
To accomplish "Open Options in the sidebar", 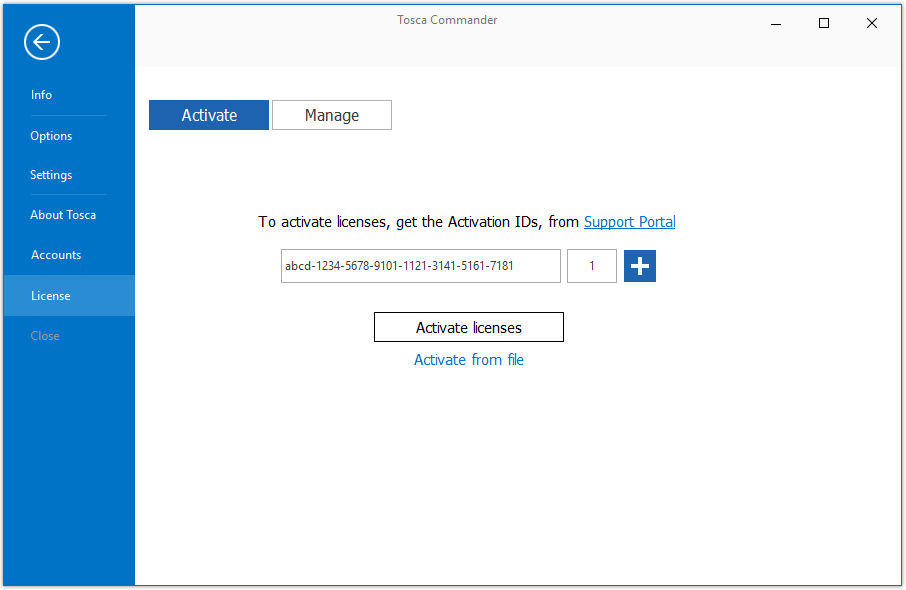I will tap(51, 136).
